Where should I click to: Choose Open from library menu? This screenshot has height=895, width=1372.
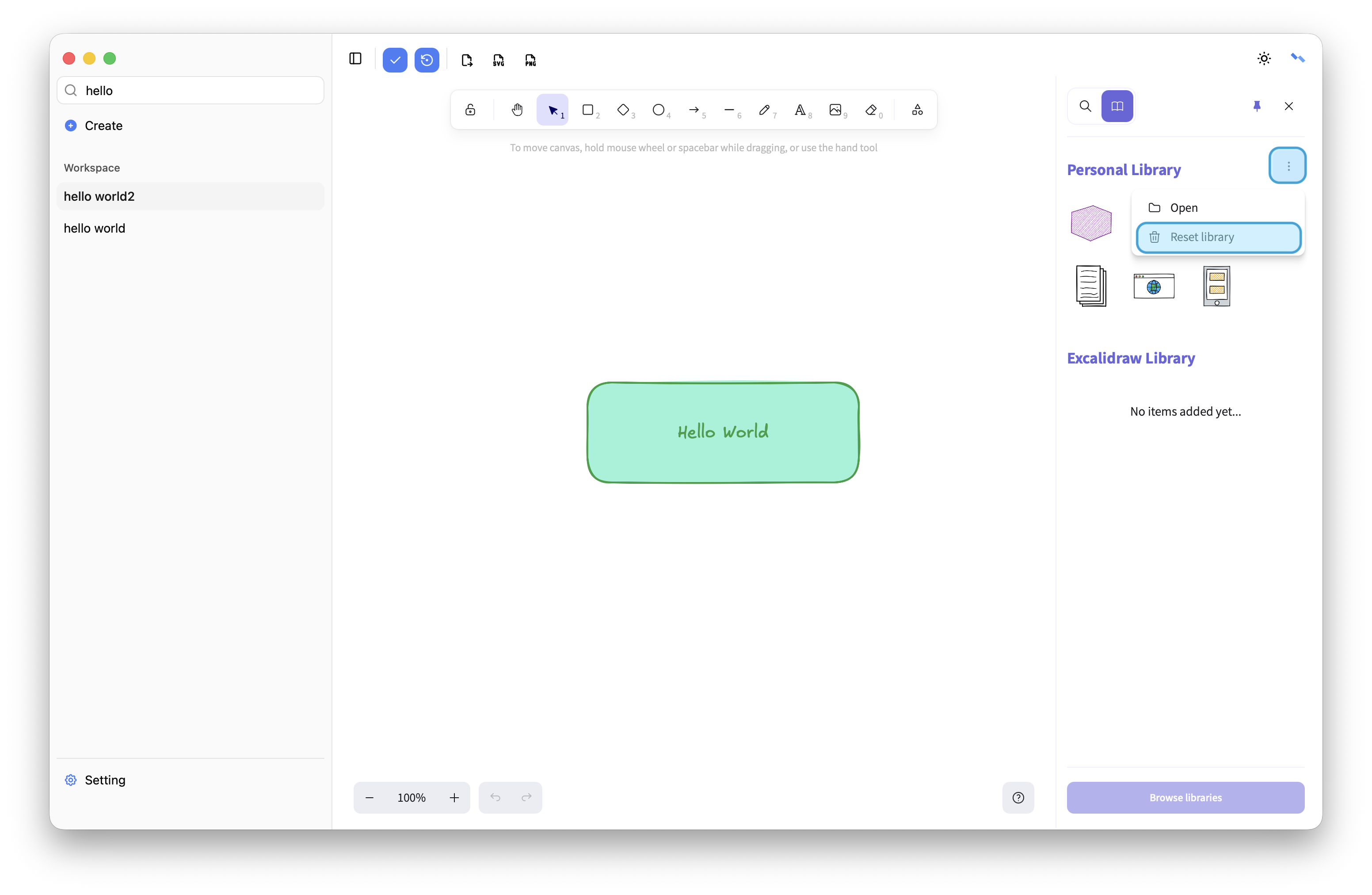point(1183,207)
